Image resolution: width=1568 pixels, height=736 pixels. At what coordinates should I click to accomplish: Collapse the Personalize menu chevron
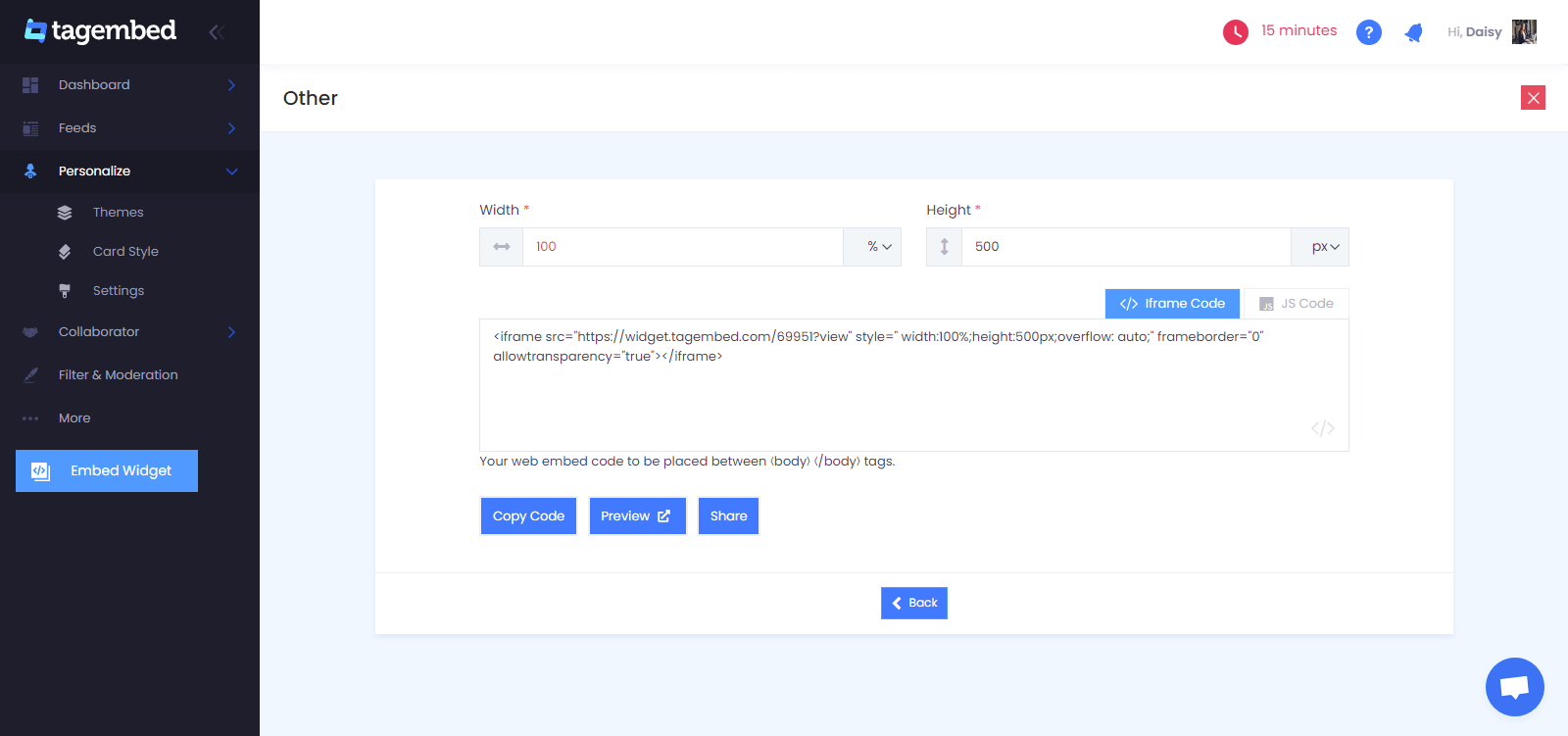tap(232, 172)
